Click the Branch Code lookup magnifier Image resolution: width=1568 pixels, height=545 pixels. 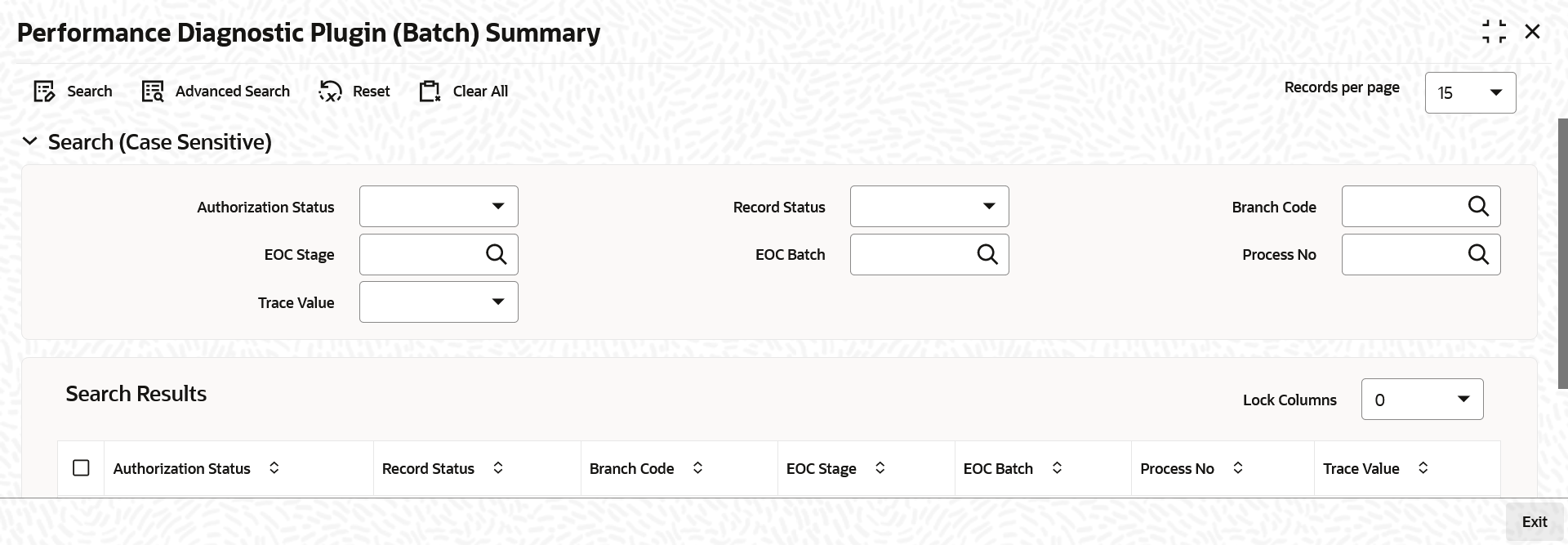[x=1479, y=206]
